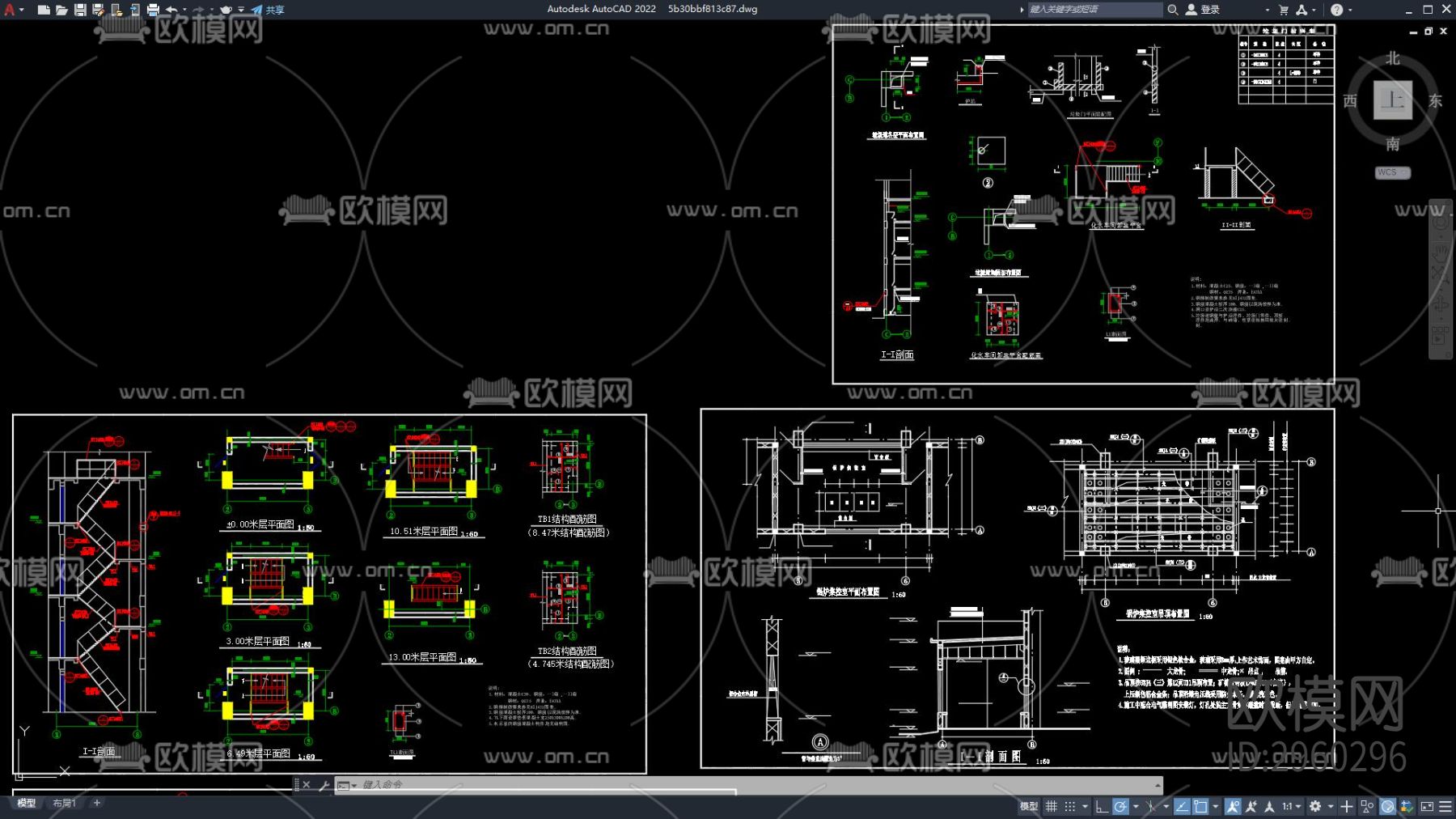The image size is (1456, 819).
Task: Open a file with the folder icon
Action: (x=61, y=10)
